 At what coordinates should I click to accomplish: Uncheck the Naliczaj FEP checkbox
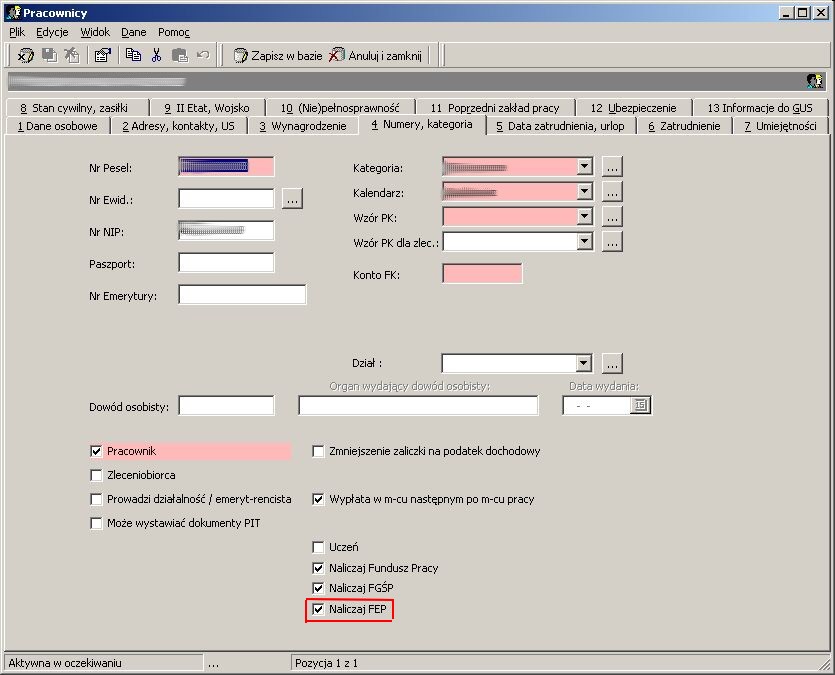(318, 609)
